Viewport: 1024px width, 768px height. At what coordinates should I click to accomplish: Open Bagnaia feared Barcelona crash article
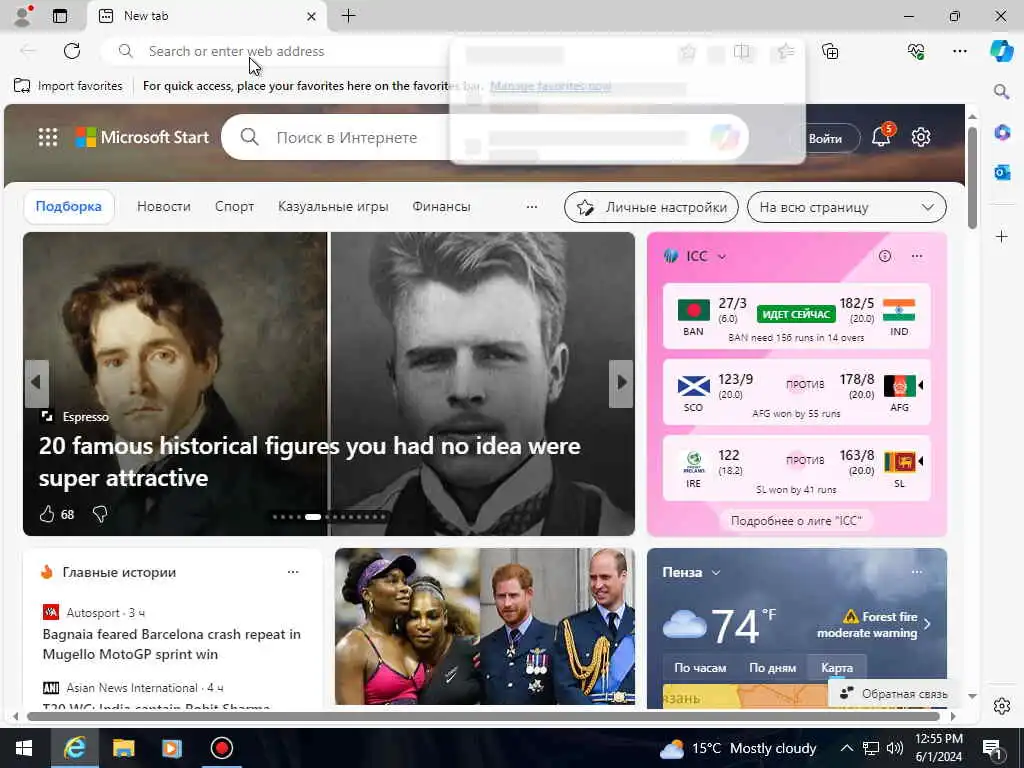[172, 644]
